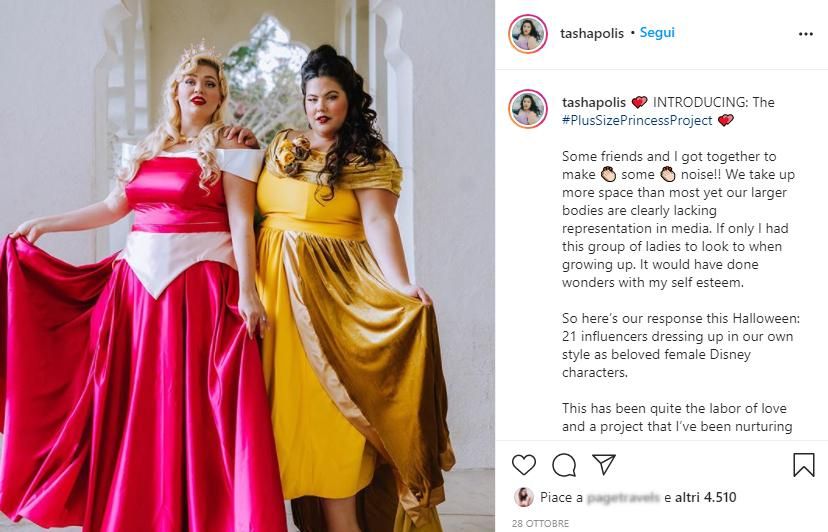This screenshot has height=532, width=828.
Task: Open the #PlusSizePrincessProject hashtag
Action: point(637,120)
